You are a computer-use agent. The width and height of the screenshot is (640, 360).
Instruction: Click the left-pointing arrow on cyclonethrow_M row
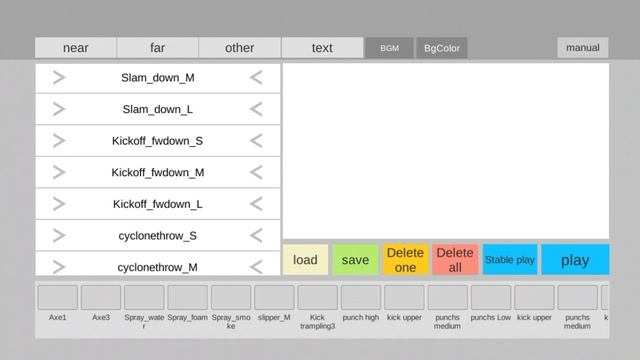pyautogui.click(x=256, y=267)
